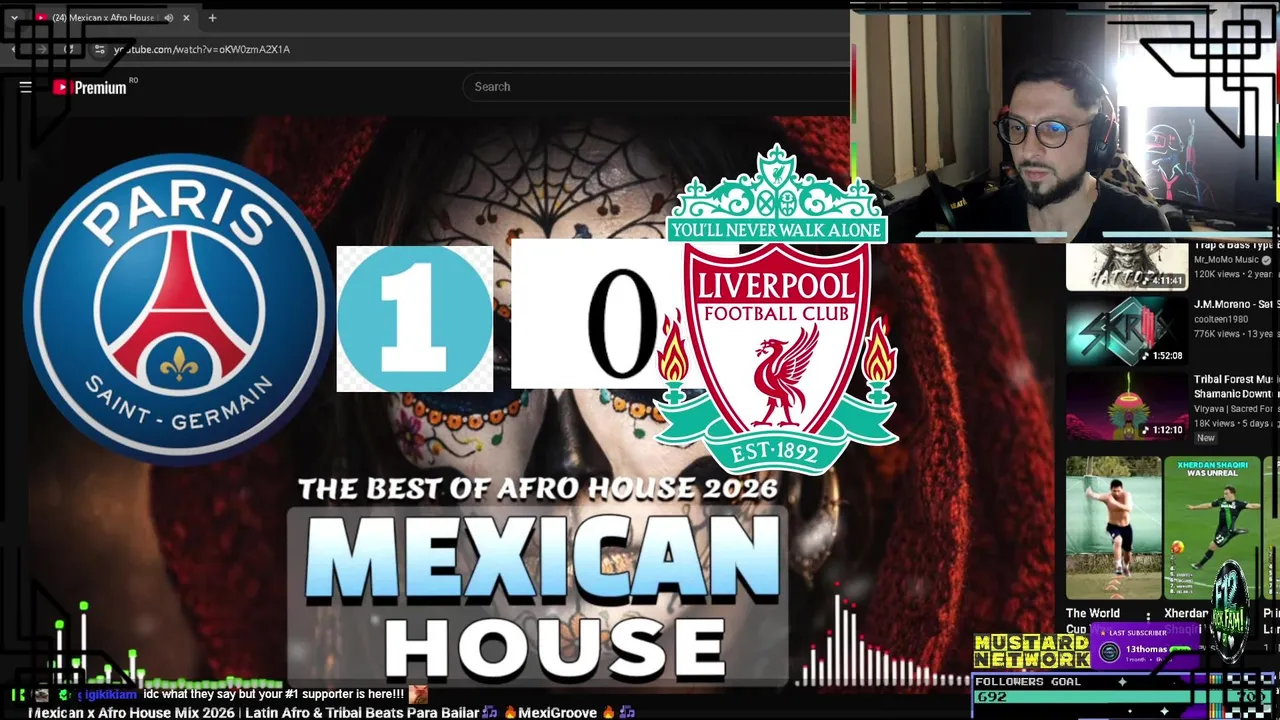Viewport: 1280px width, 720px height.
Task: Open the Skrillex 1:52:08 video thumbnail
Action: pyautogui.click(x=1126, y=331)
